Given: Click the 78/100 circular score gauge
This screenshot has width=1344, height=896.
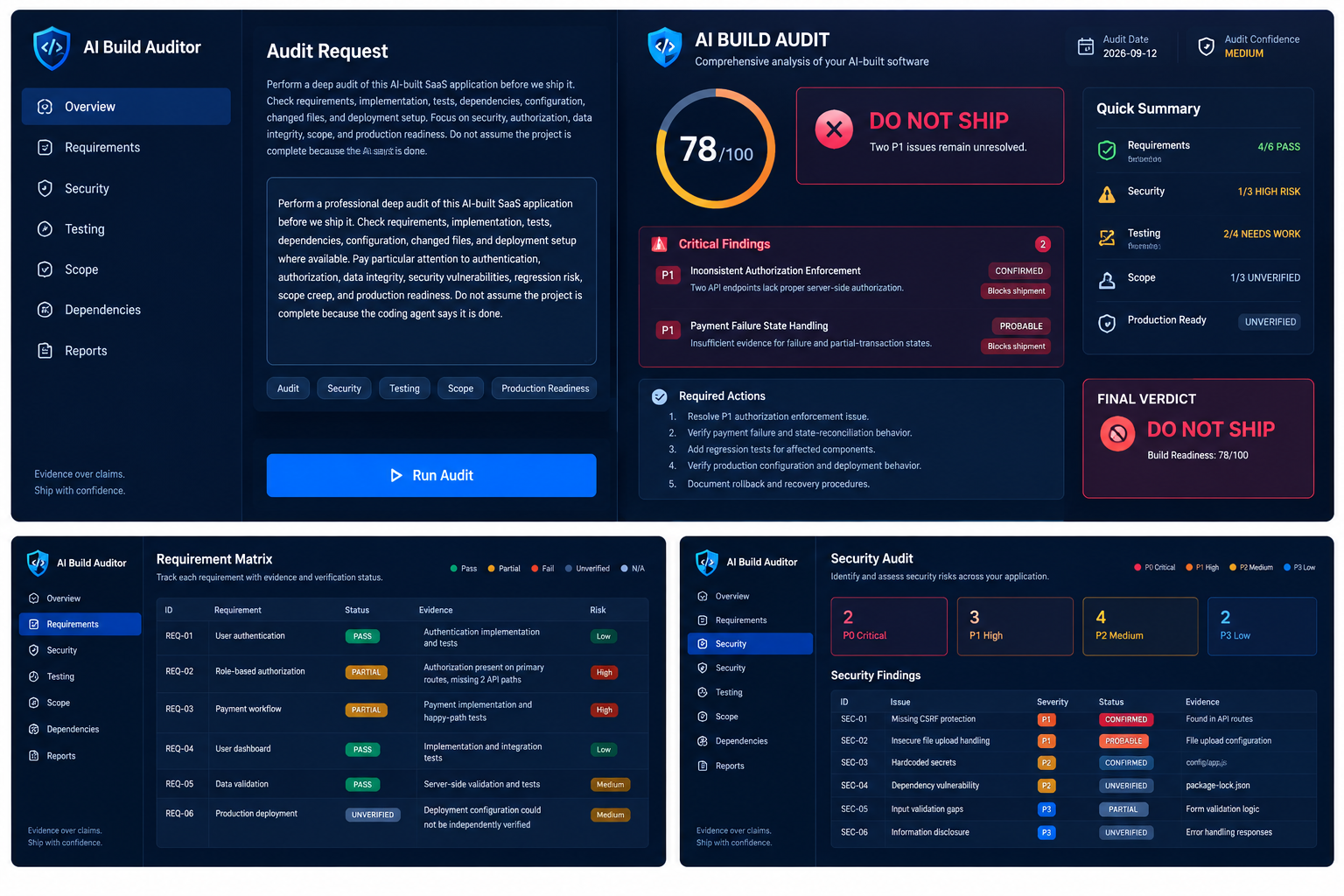Looking at the screenshot, I should click(716, 149).
